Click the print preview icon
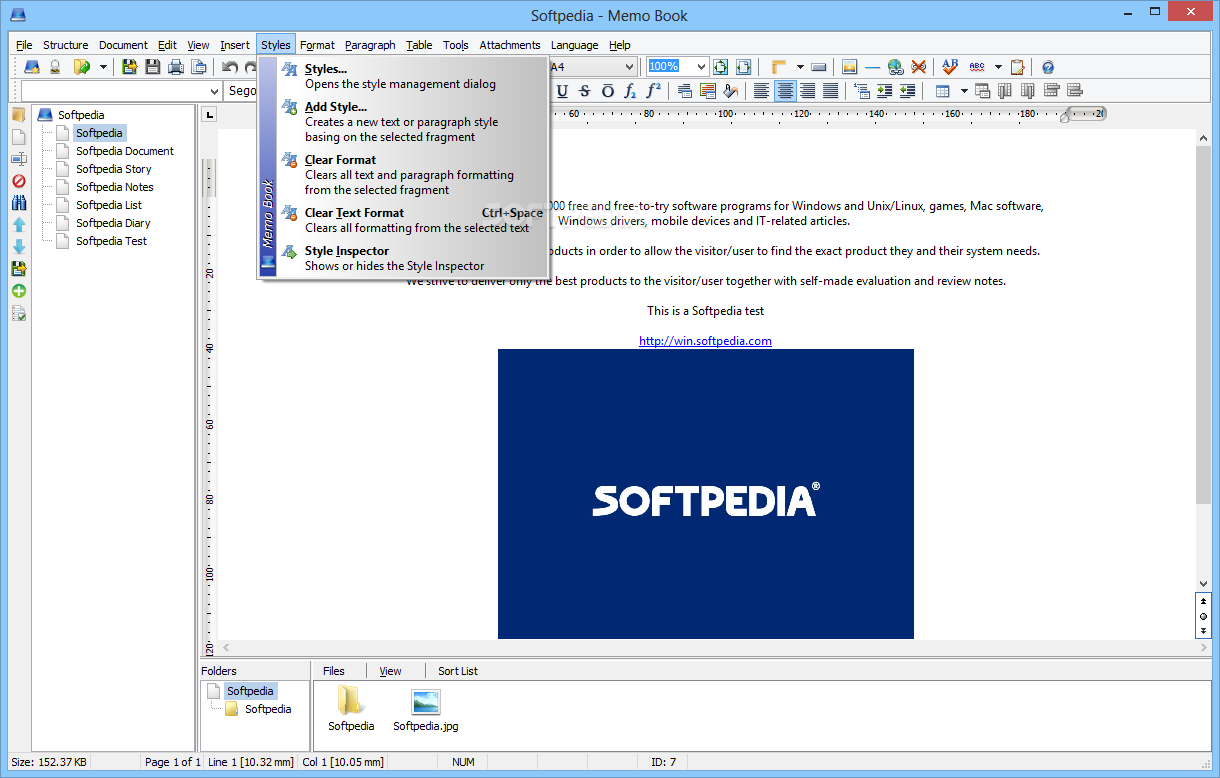Viewport: 1220px width, 778px height. coord(199,67)
